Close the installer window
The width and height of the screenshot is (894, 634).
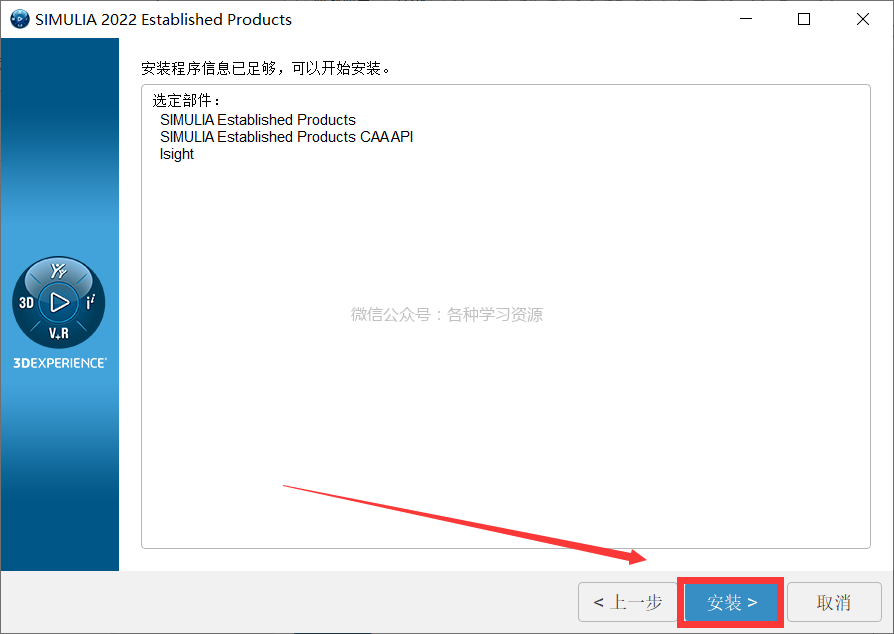coord(863,19)
